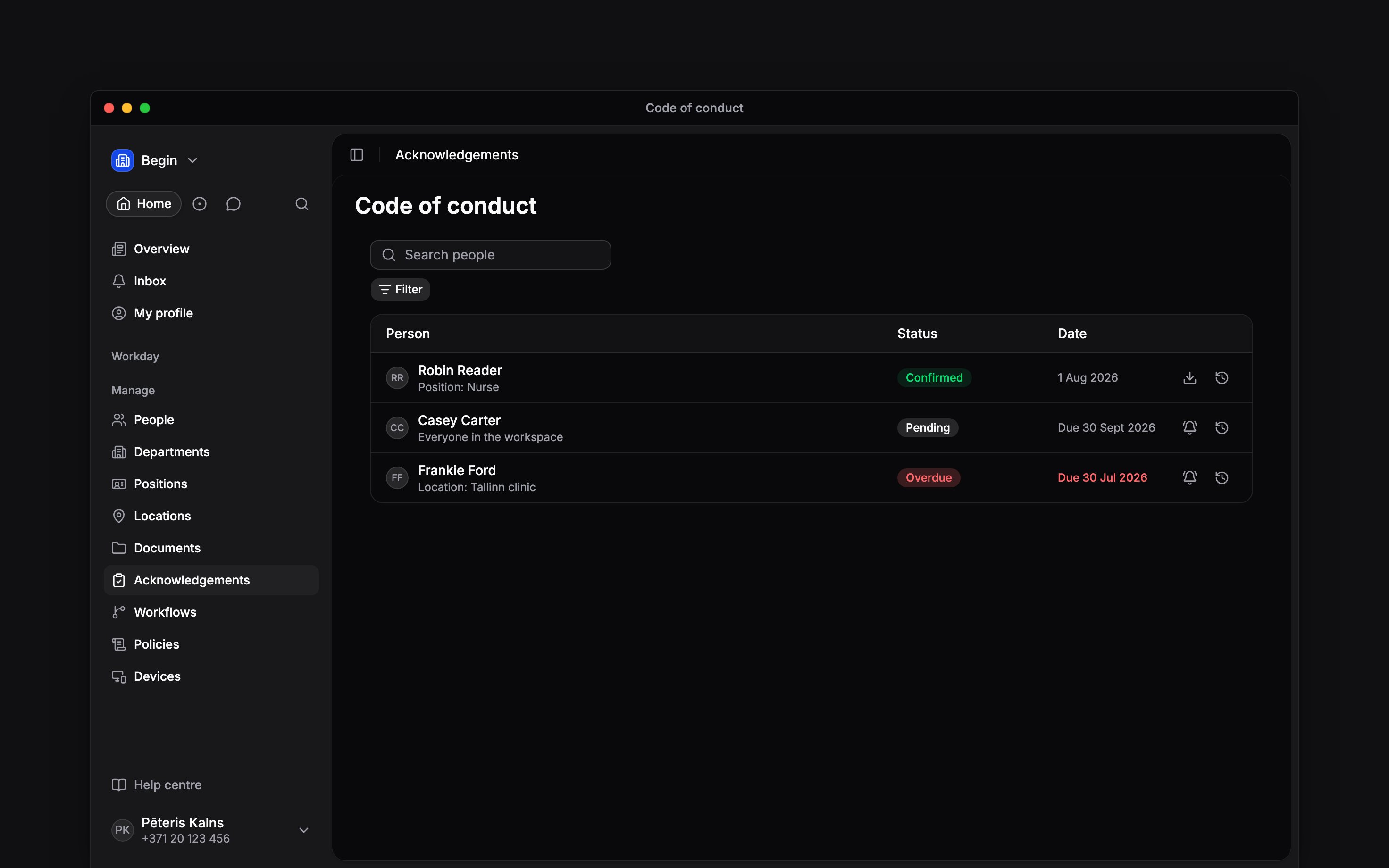This screenshot has width=1389, height=868.
Task: Click the Acknowledgements breadcrumb
Action: [x=457, y=154]
